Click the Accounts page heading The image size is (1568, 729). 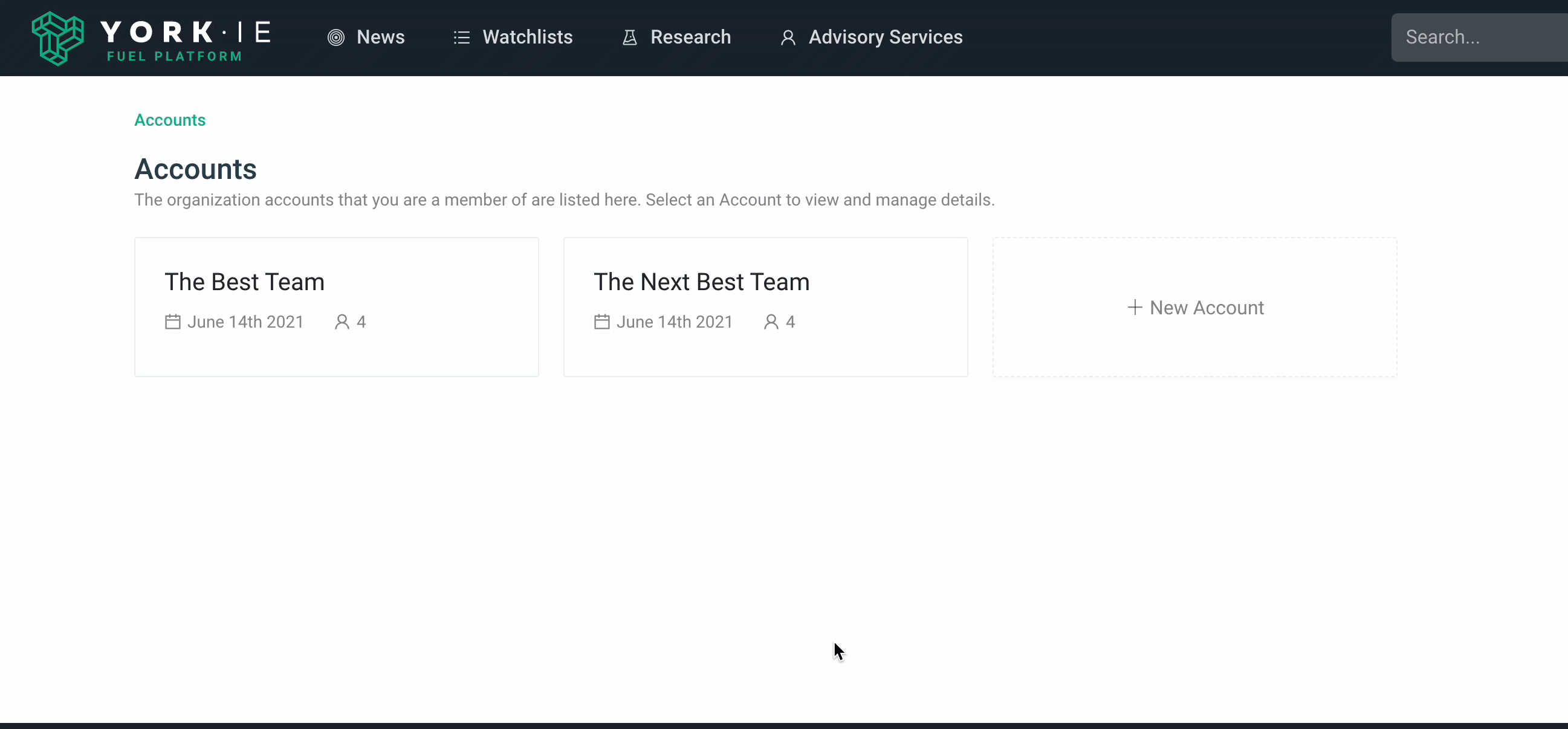(195, 169)
